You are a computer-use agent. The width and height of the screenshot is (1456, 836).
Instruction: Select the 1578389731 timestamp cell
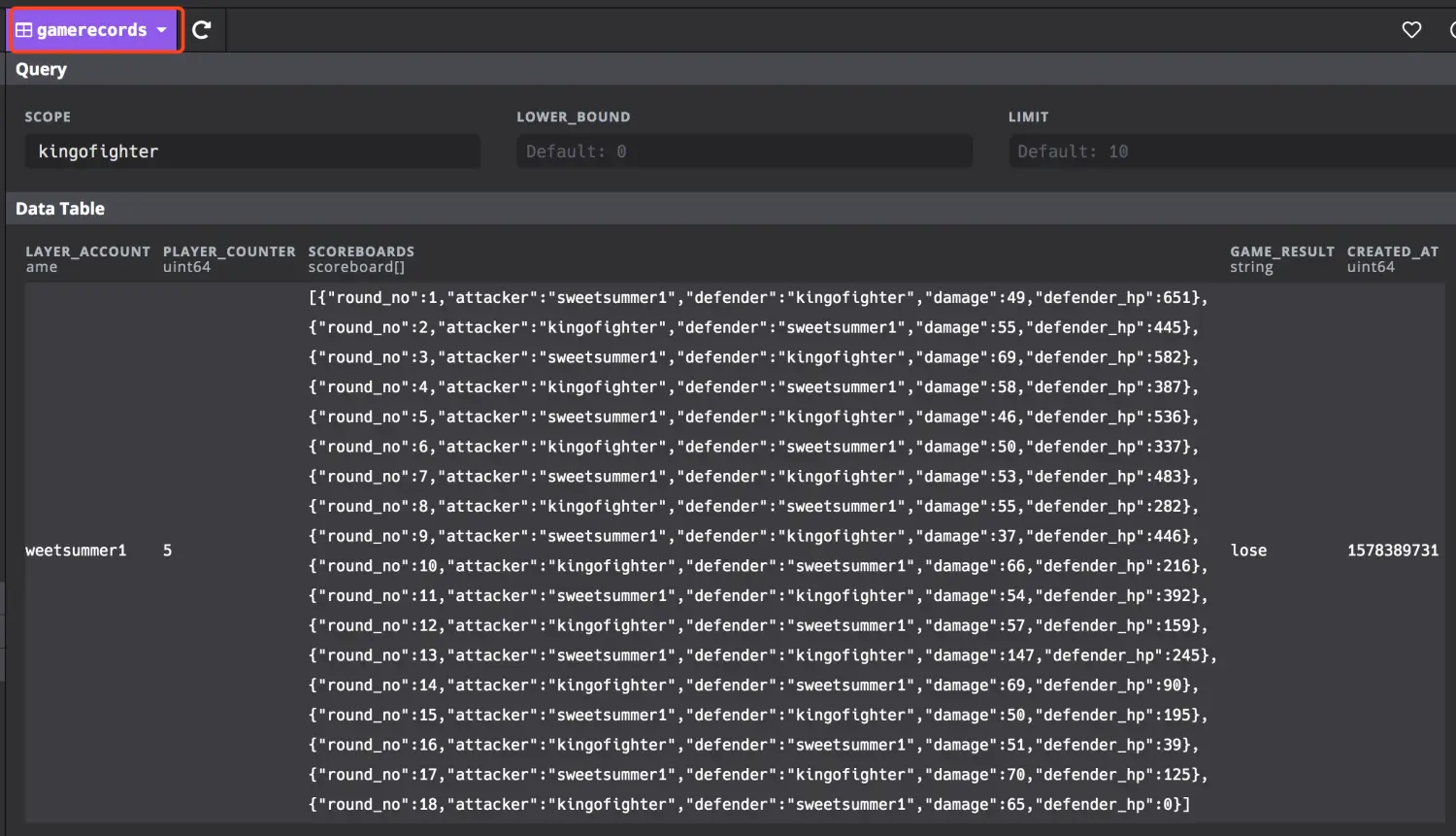[1392, 551]
